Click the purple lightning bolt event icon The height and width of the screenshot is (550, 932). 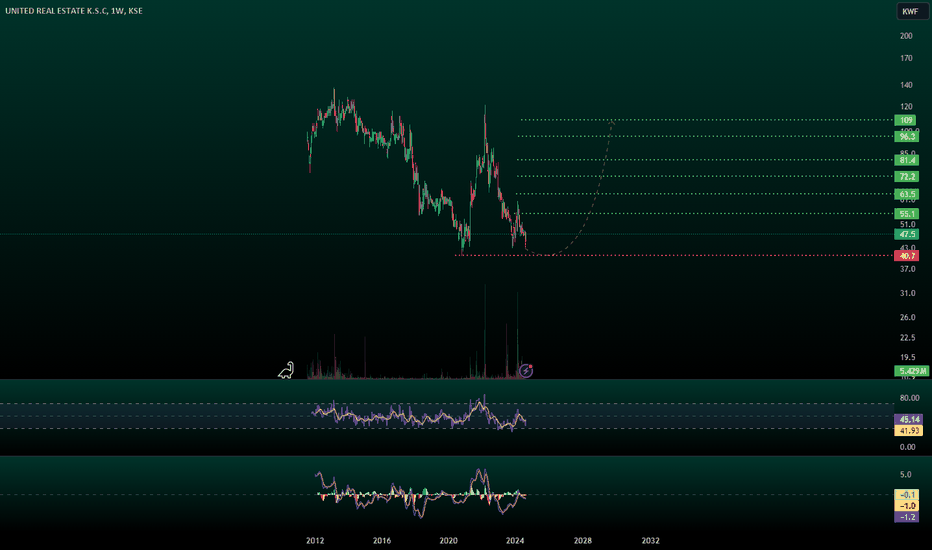(526, 371)
